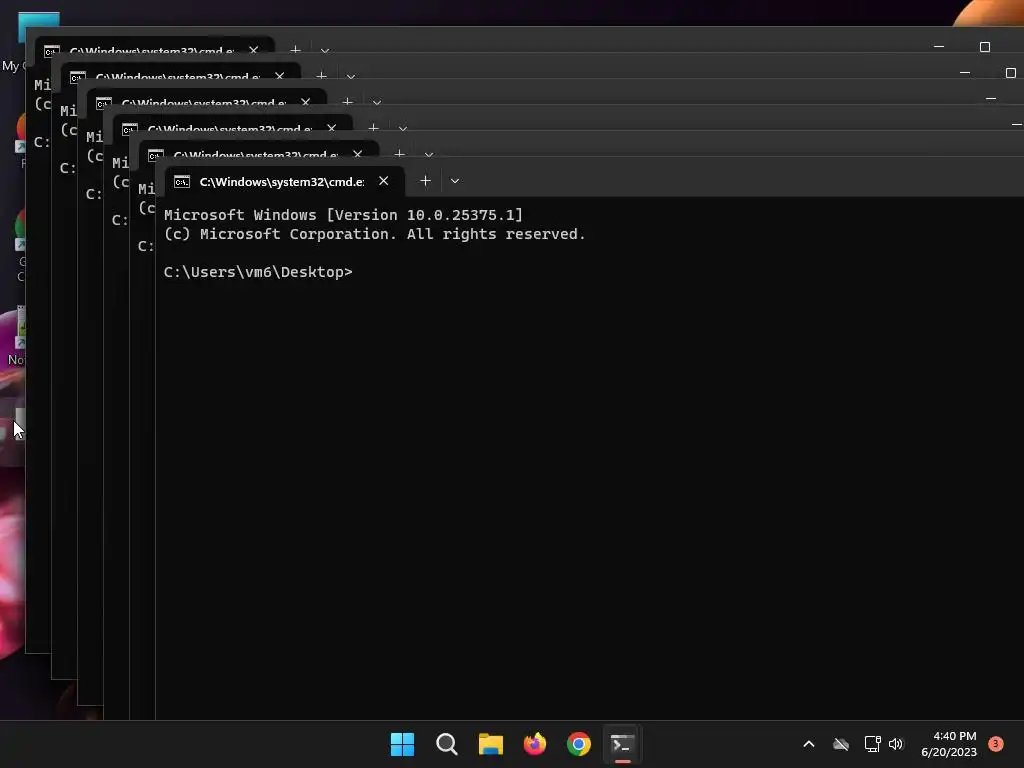The height and width of the screenshot is (768, 1024).
Task: Open taskbar Search
Action: pyautogui.click(x=447, y=744)
